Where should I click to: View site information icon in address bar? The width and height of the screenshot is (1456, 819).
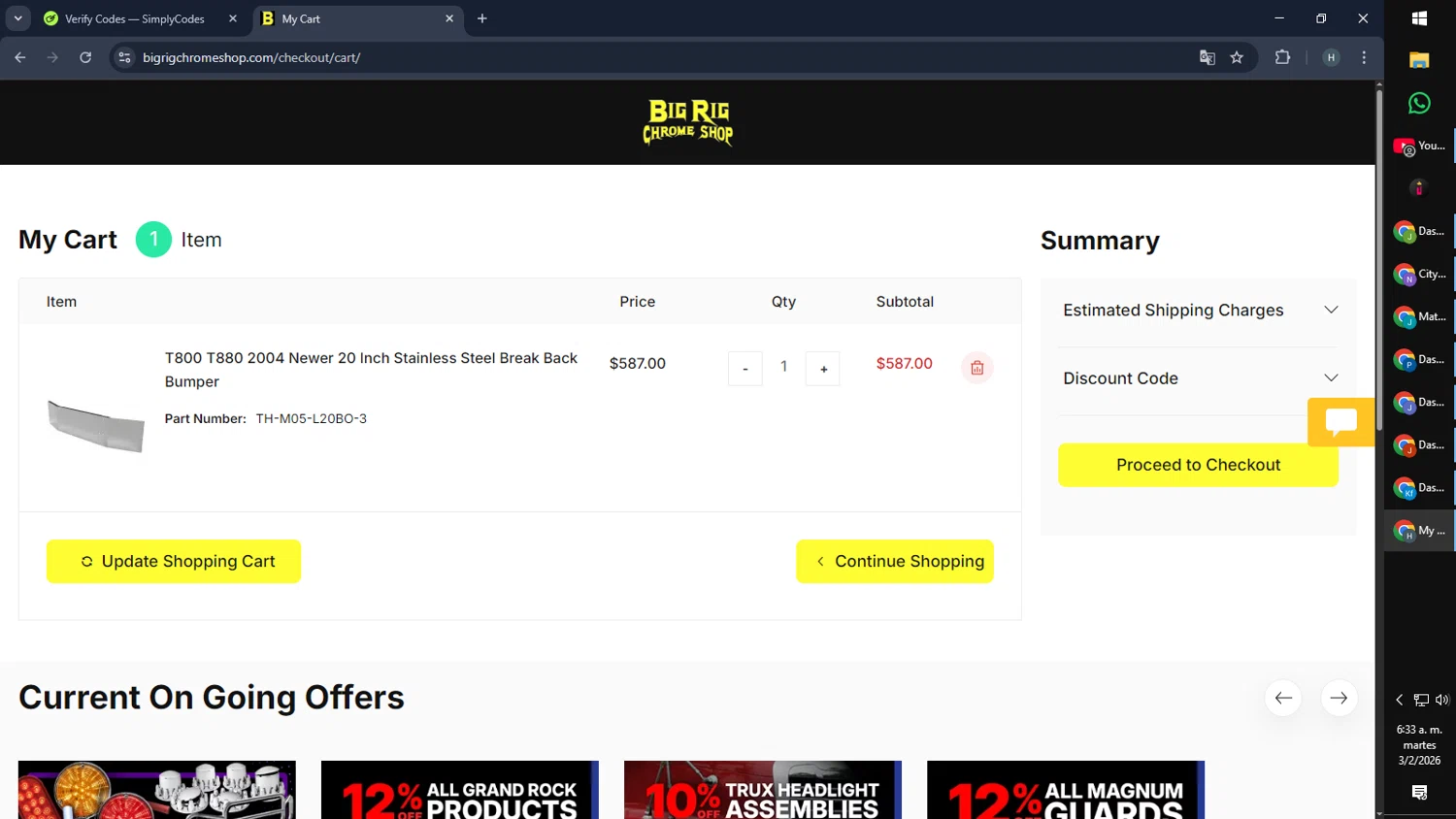(x=124, y=57)
